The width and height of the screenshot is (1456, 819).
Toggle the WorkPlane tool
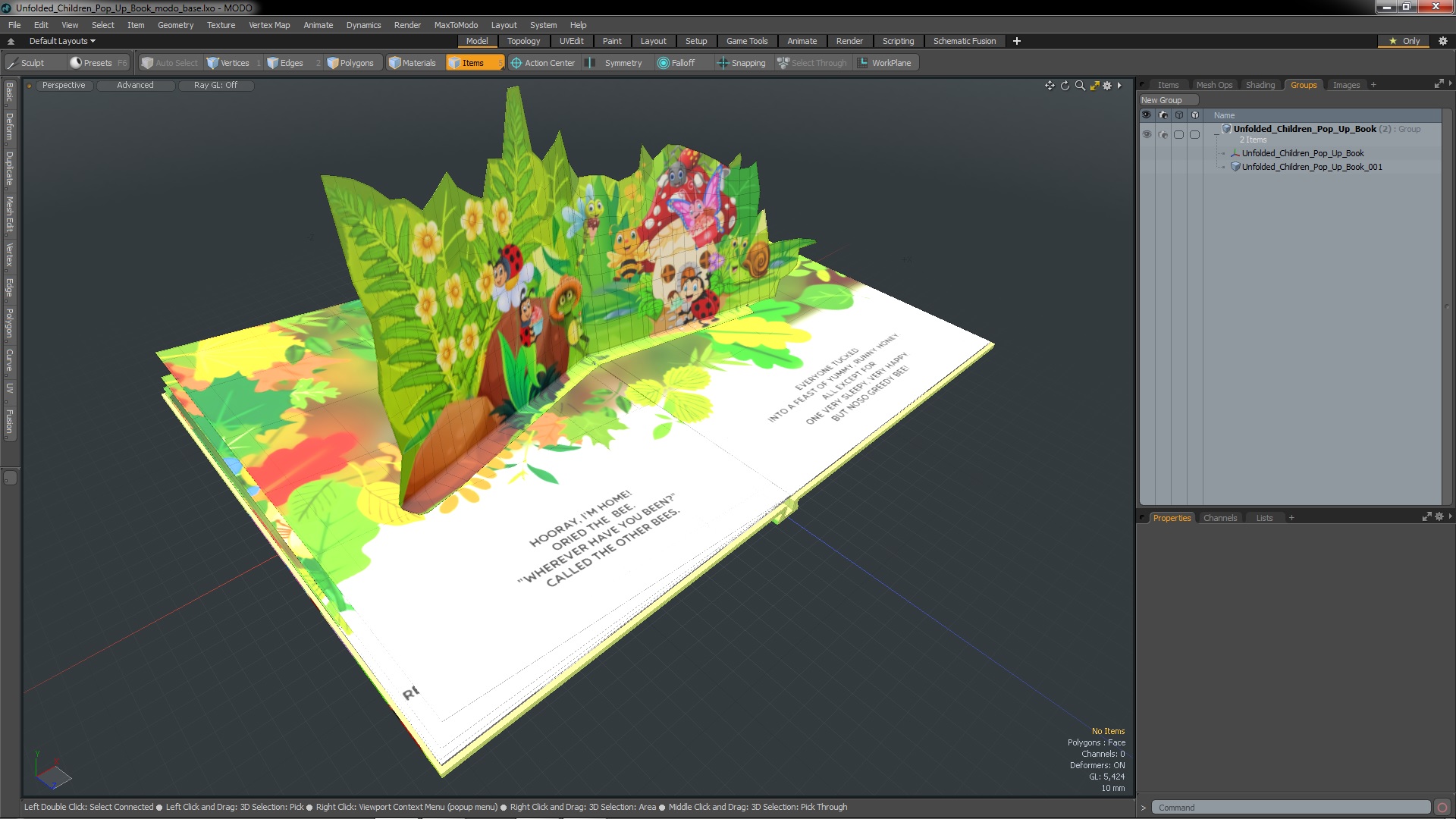[x=885, y=63]
